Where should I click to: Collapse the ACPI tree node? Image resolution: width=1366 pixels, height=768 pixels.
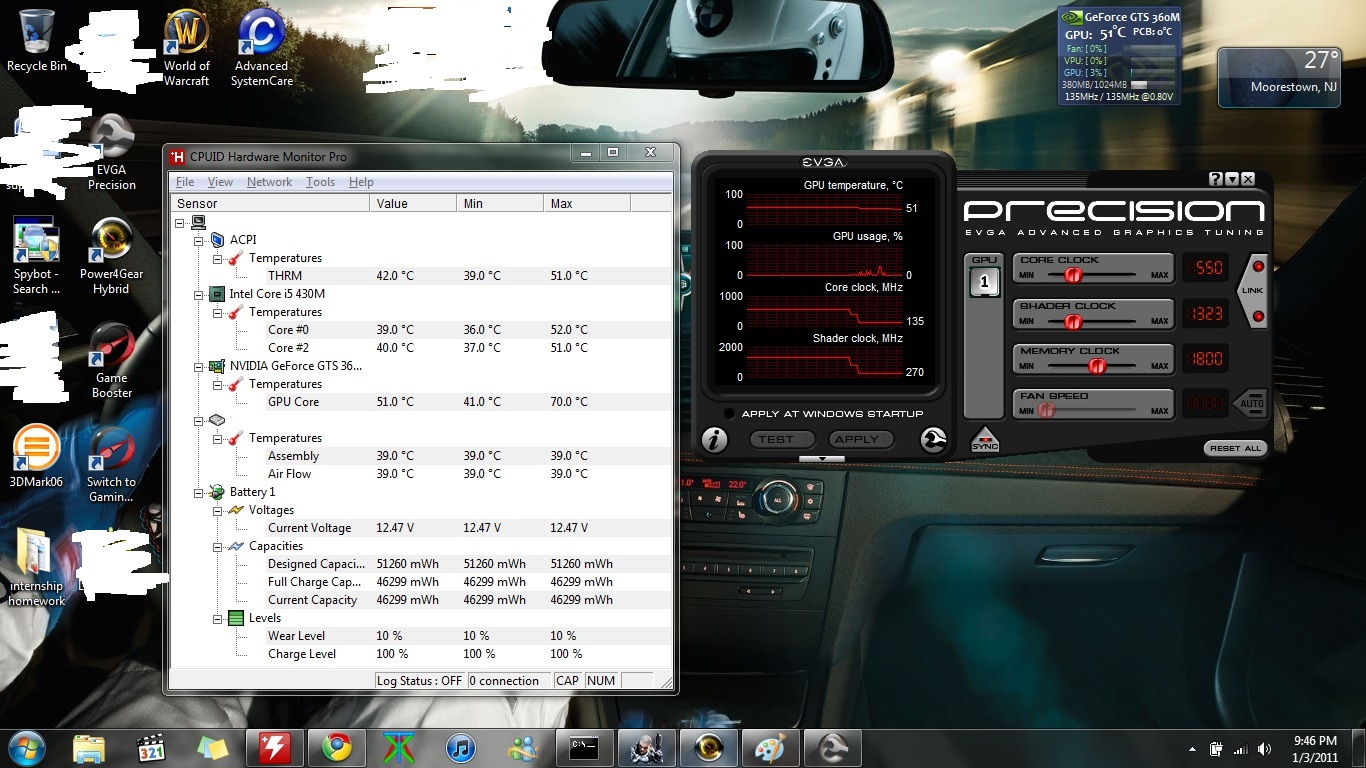coord(198,240)
